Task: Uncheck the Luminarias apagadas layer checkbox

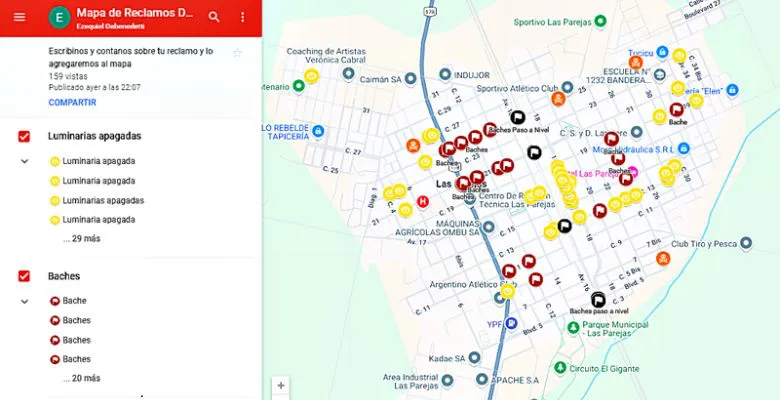Action: pyautogui.click(x=24, y=136)
